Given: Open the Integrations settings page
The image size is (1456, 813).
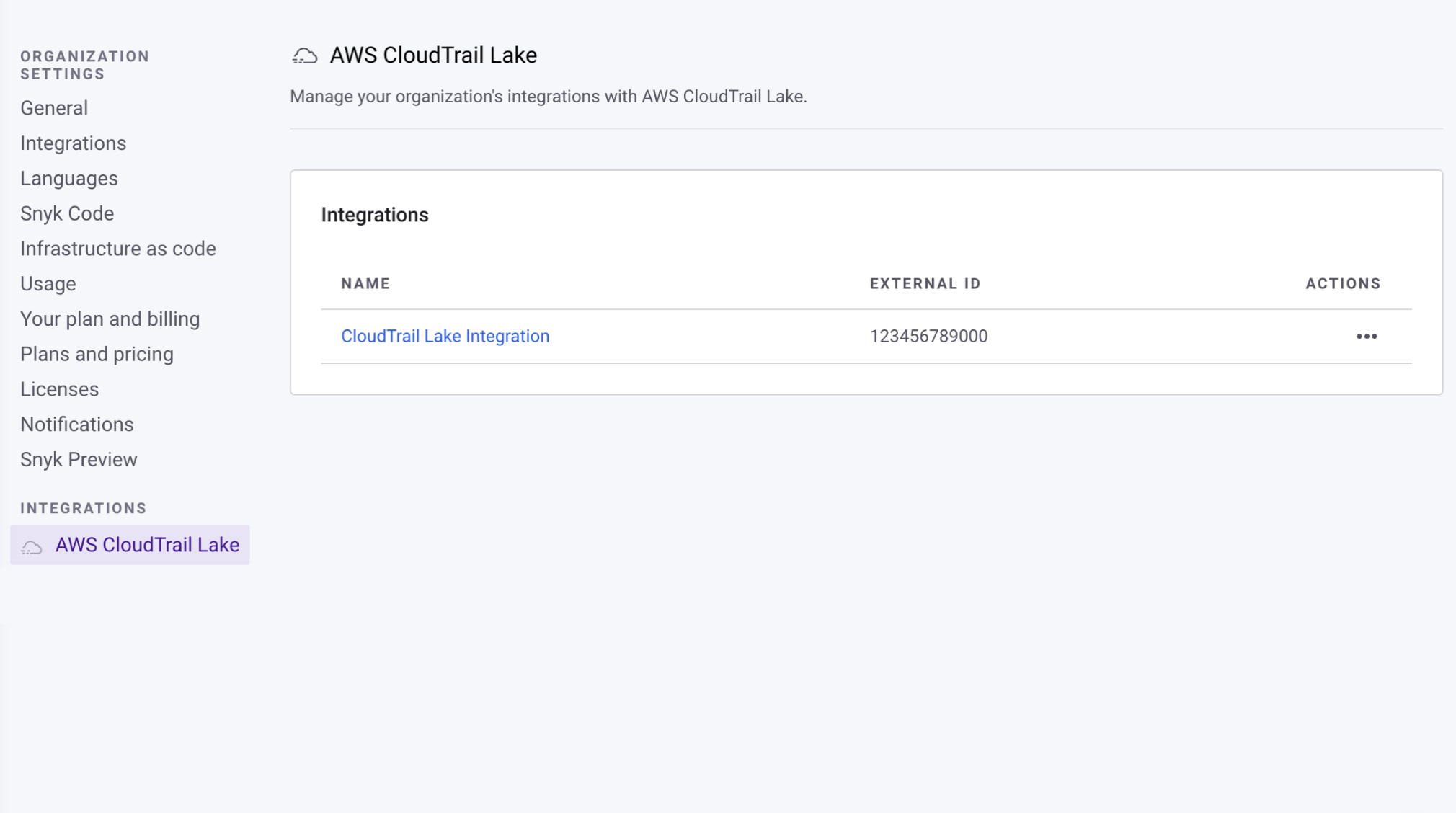Looking at the screenshot, I should [73, 143].
